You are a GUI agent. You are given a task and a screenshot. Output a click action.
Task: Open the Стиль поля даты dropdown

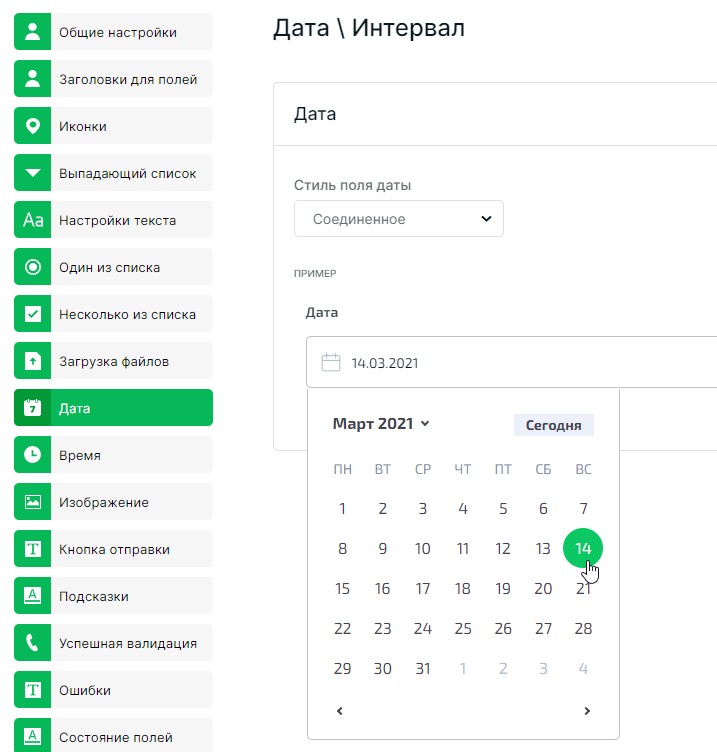tap(398, 219)
